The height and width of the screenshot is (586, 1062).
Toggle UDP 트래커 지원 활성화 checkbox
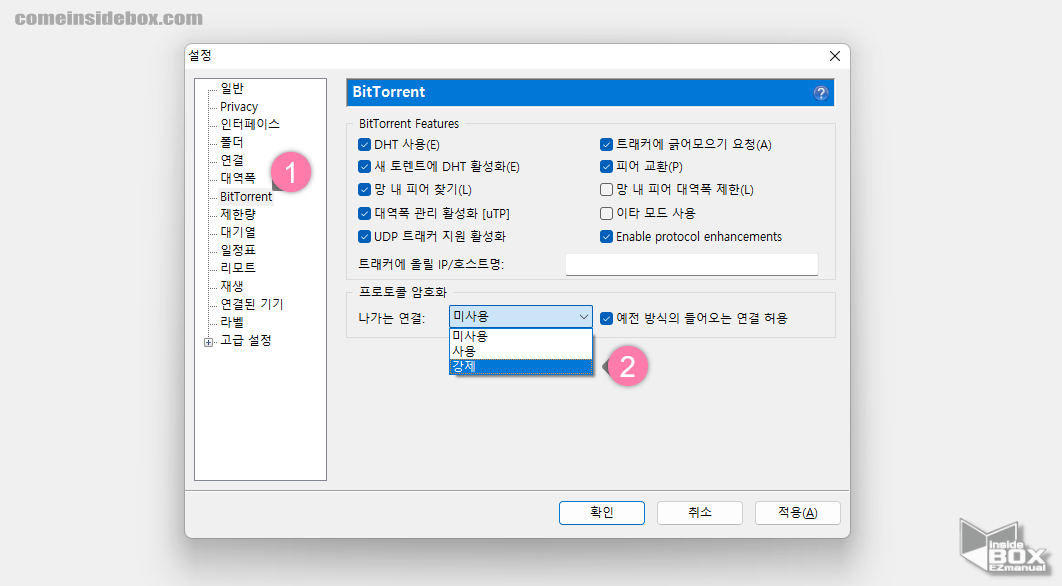coord(364,236)
